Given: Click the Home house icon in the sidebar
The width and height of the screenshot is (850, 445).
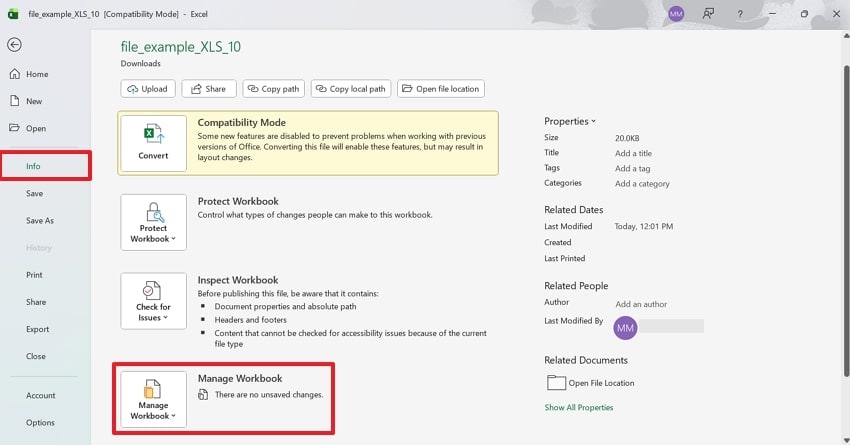Looking at the screenshot, I should click(15, 74).
